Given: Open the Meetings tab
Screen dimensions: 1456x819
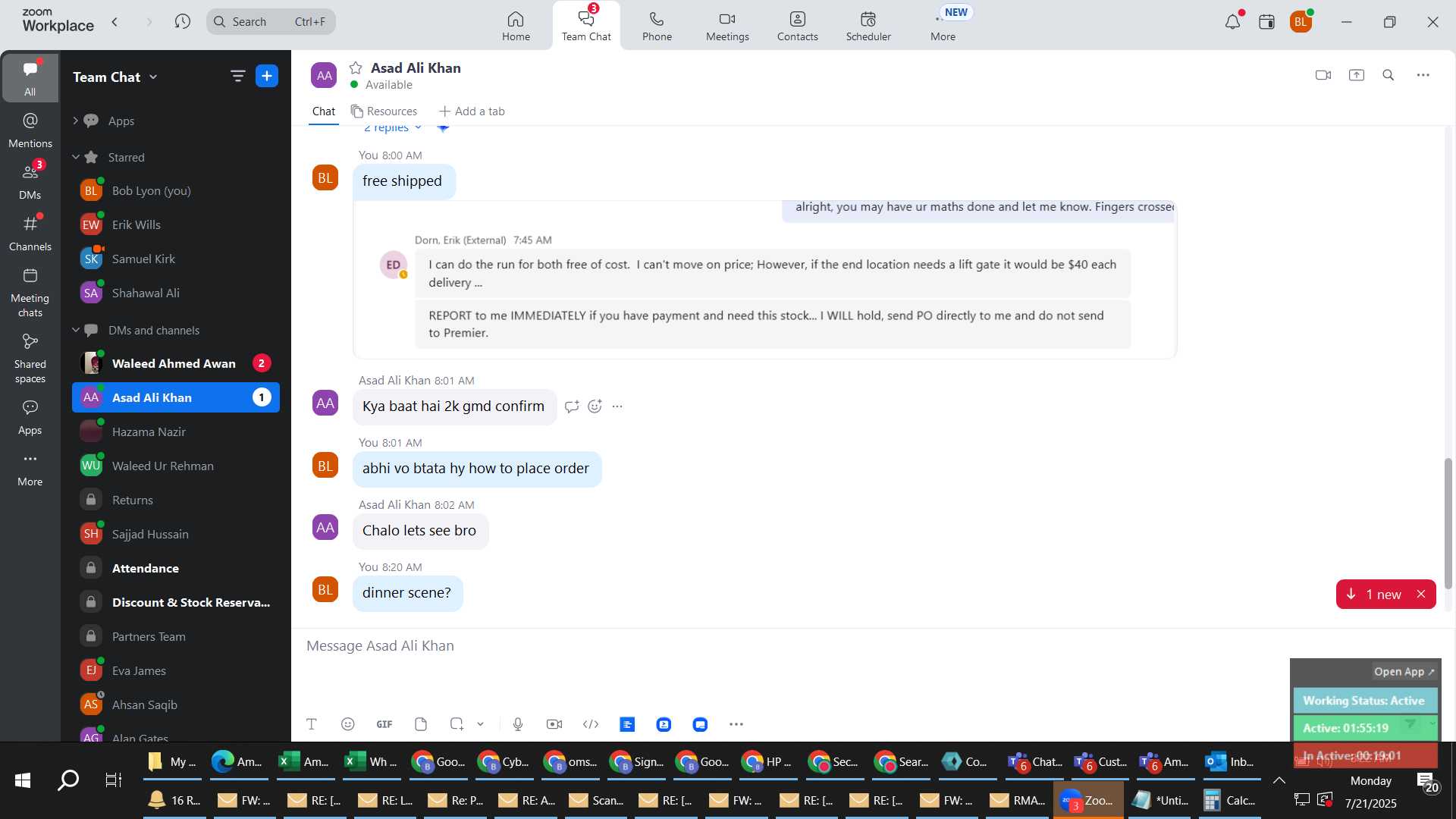Looking at the screenshot, I should 727,27.
